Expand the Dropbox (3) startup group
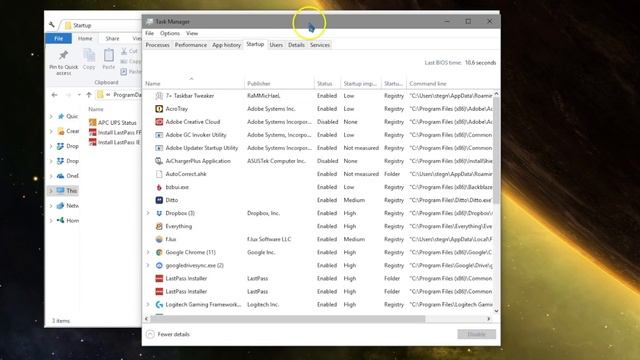This screenshot has height=360, width=640. pyautogui.click(x=148, y=213)
